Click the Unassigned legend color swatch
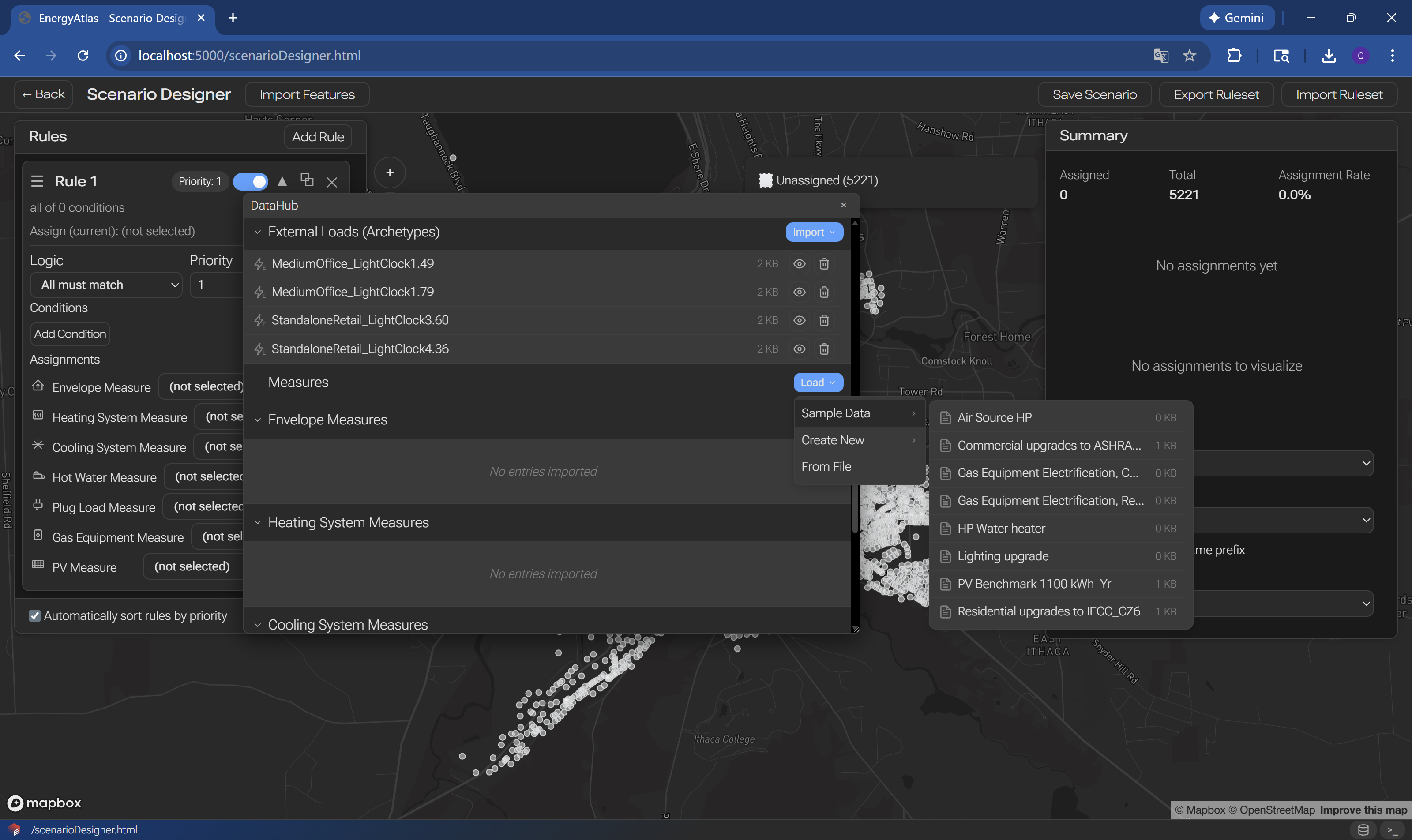1412x840 pixels. pyautogui.click(x=766, y=180)
